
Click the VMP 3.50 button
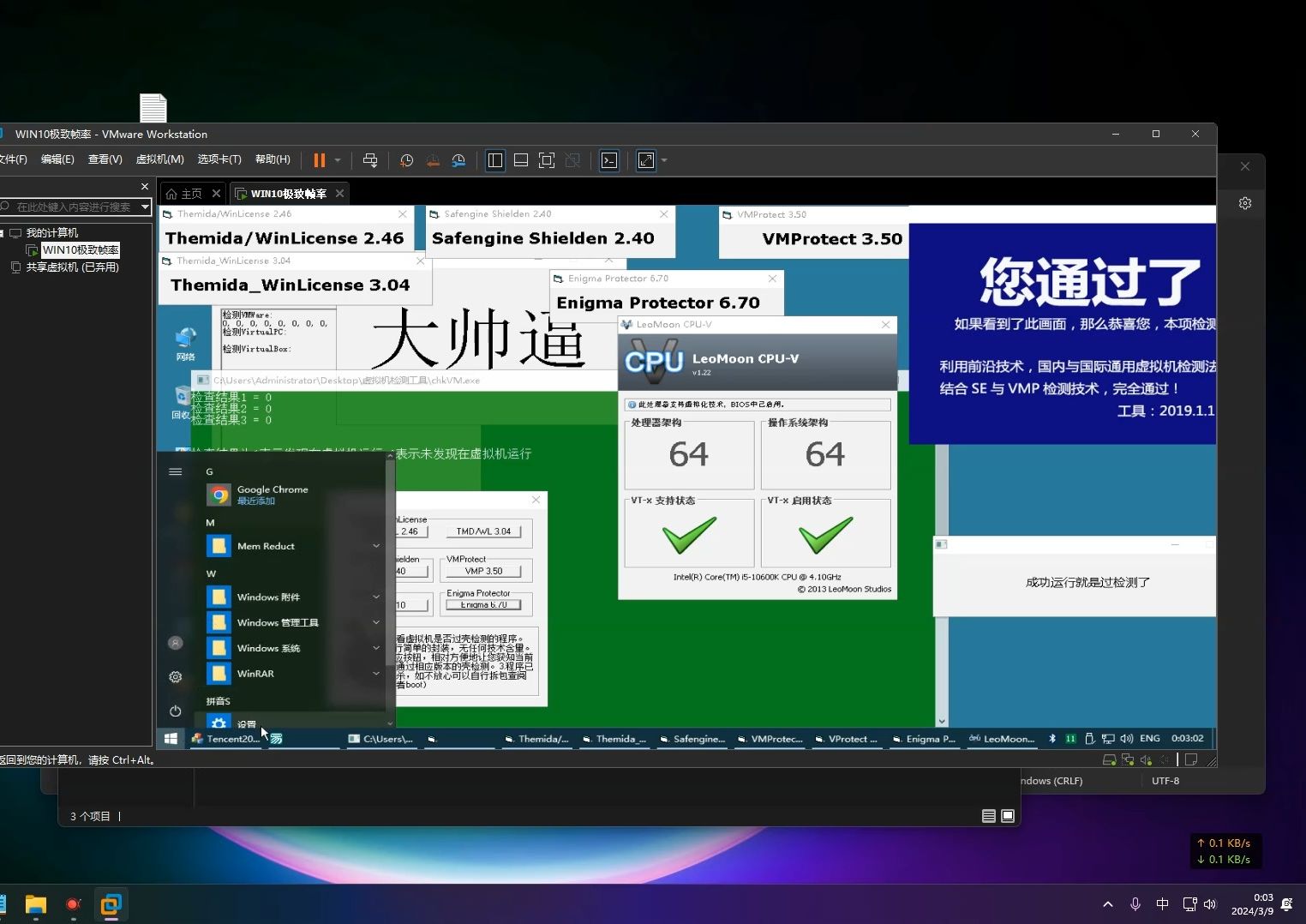[483, 571]
